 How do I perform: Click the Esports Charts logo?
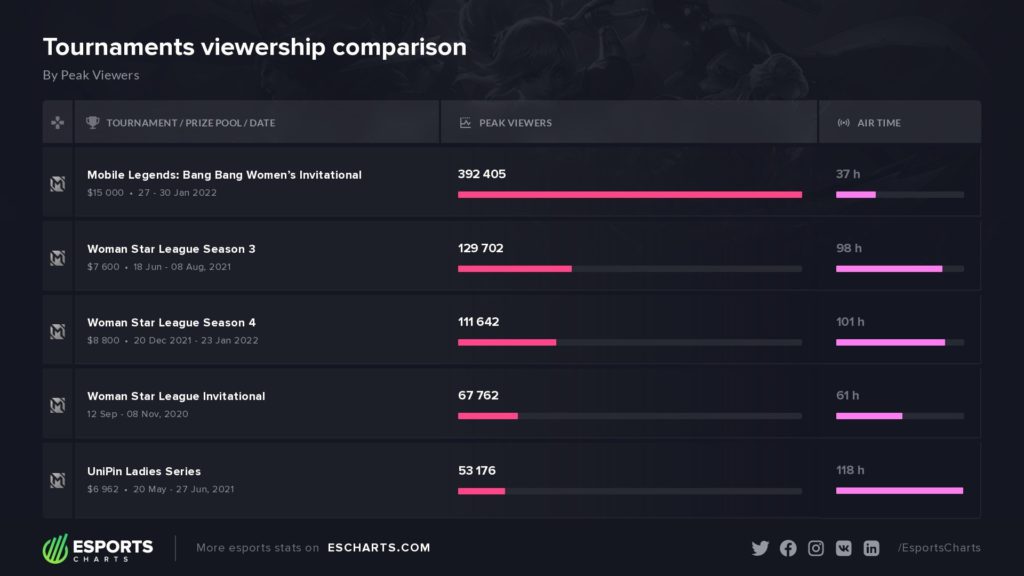pyautogui.click(x=98, y=548)
